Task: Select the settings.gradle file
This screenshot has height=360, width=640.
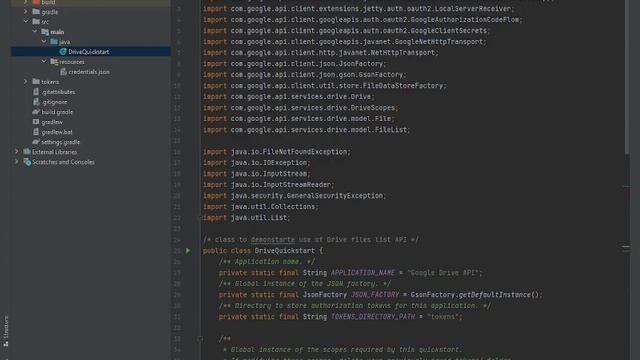Action: 60,142
